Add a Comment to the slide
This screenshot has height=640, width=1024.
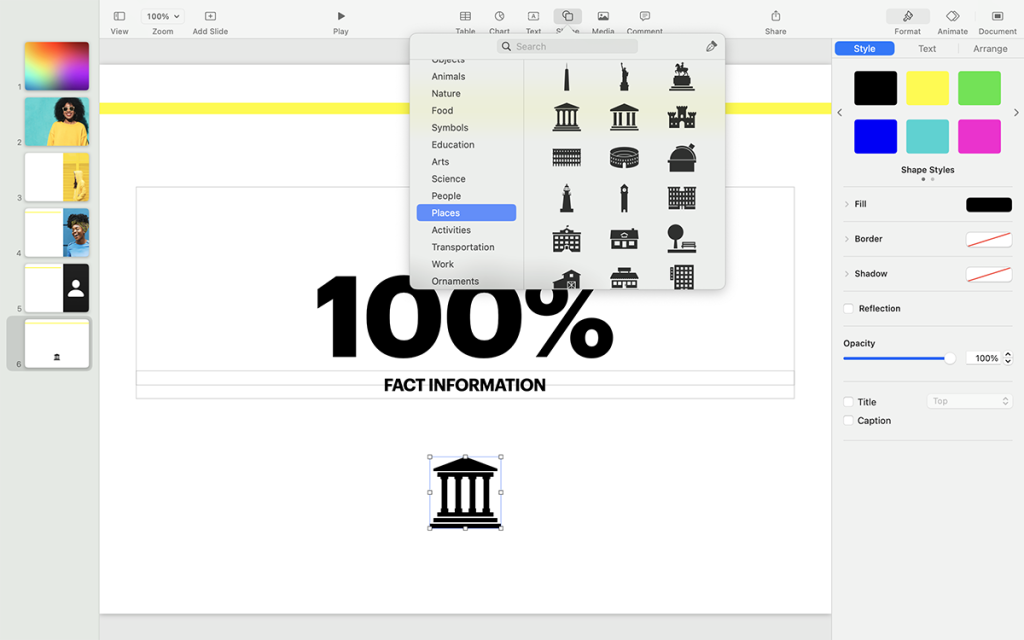644,17
